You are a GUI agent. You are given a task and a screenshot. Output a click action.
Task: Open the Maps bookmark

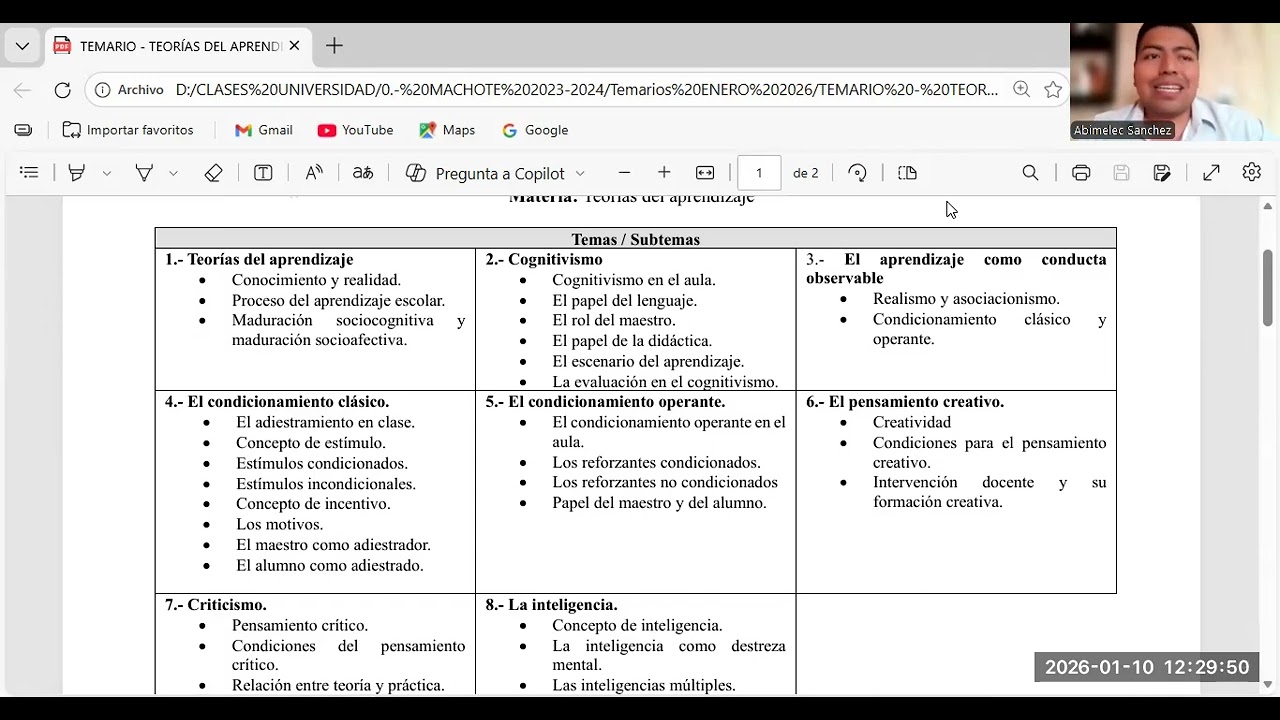tap(447, 130)
